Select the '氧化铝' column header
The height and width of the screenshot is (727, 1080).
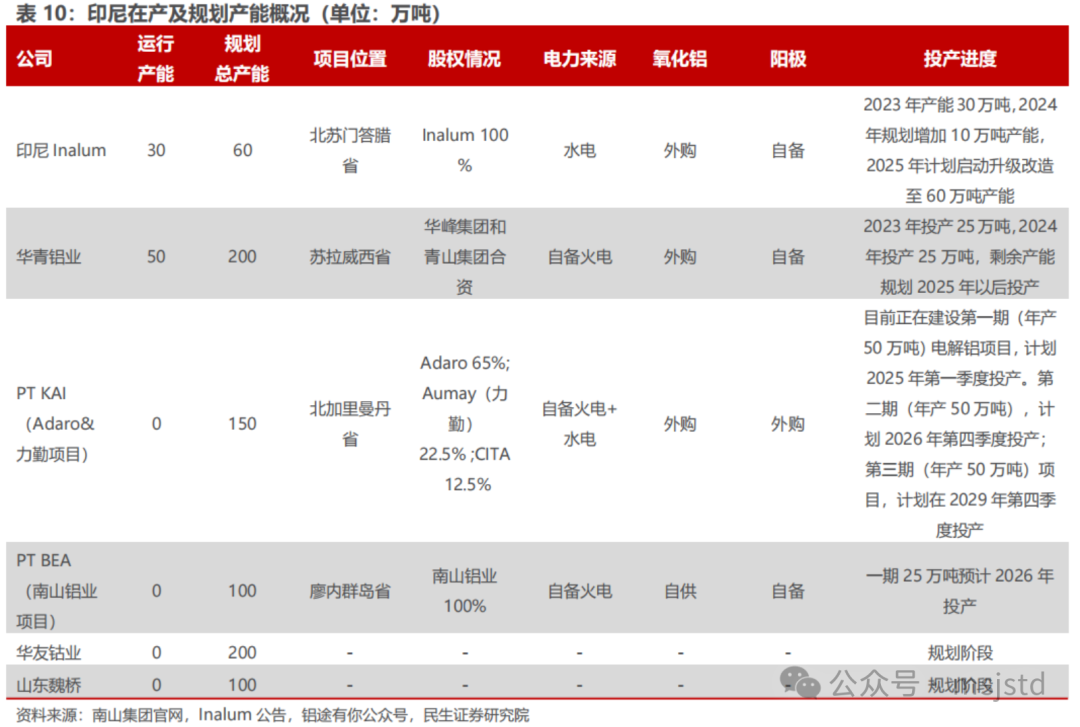[680, 59]
